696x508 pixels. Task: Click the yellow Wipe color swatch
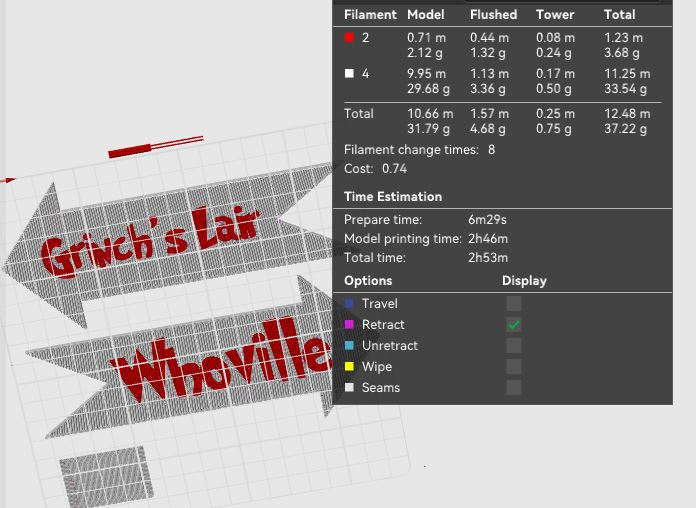[349, 366]
